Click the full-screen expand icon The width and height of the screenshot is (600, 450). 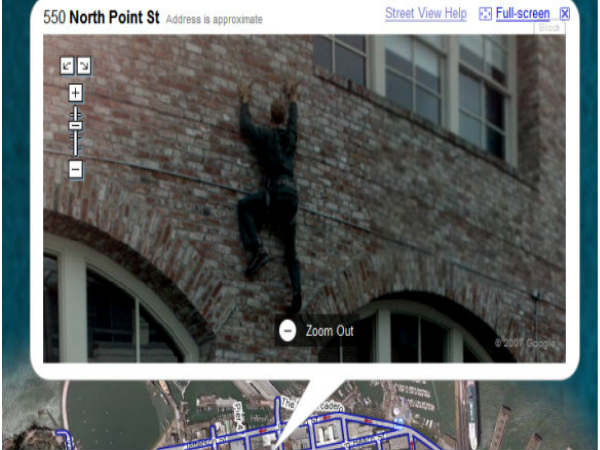485,15
